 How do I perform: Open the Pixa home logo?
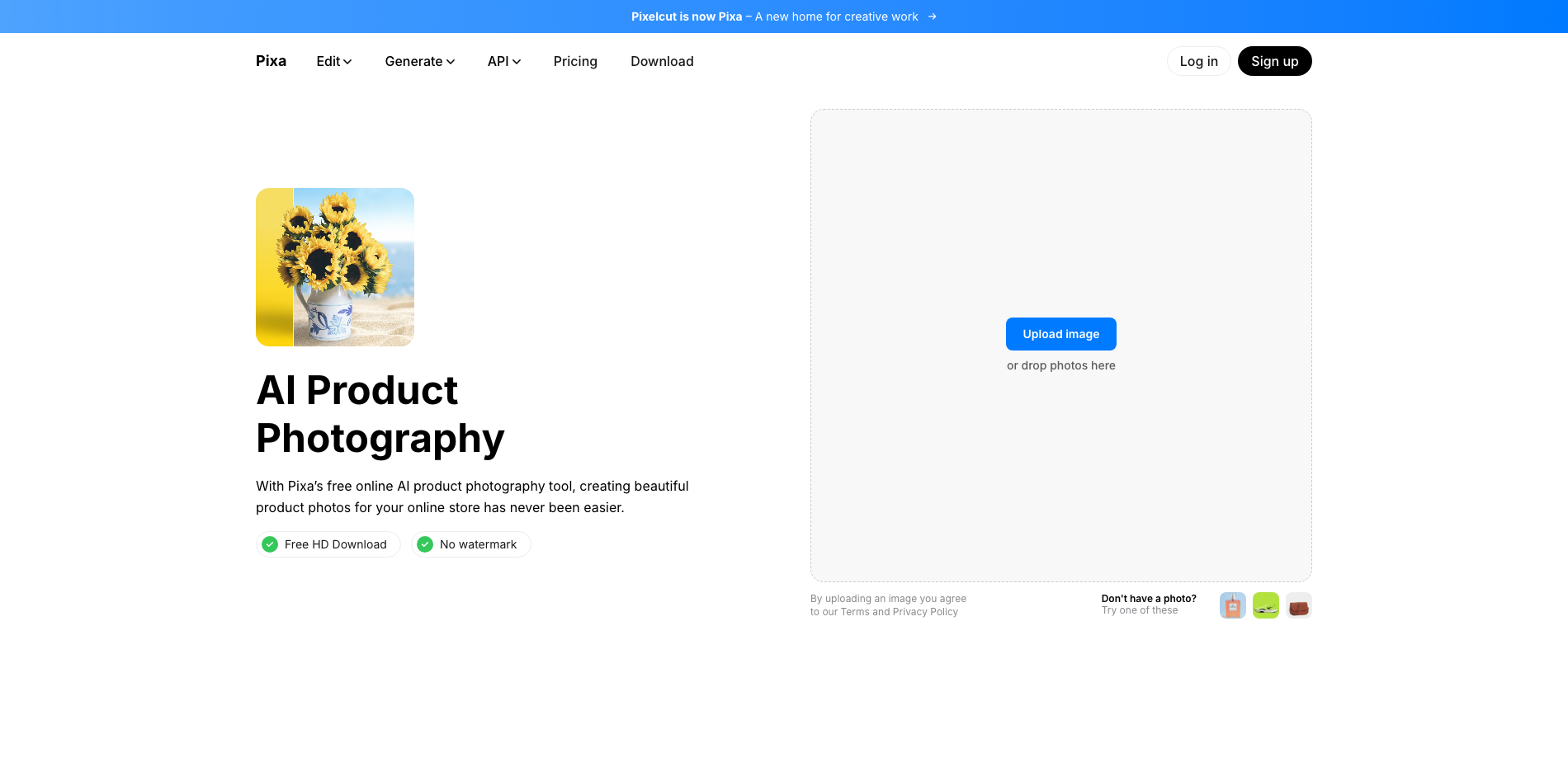271,61
